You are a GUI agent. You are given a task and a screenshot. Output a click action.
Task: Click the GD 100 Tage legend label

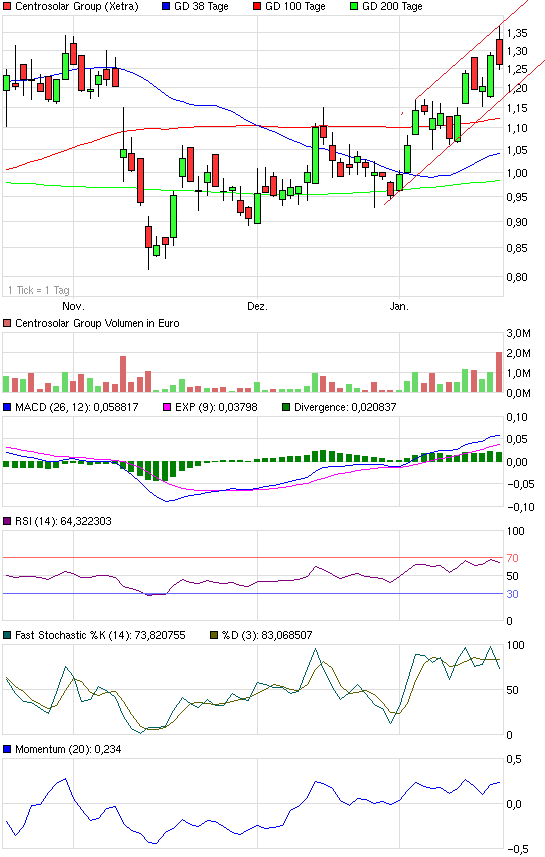pyautogui.click(x=295, y=7)
